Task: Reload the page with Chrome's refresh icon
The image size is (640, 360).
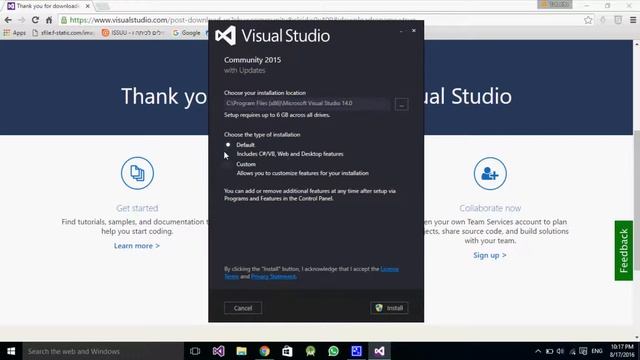Action: (x=36, y=20)
